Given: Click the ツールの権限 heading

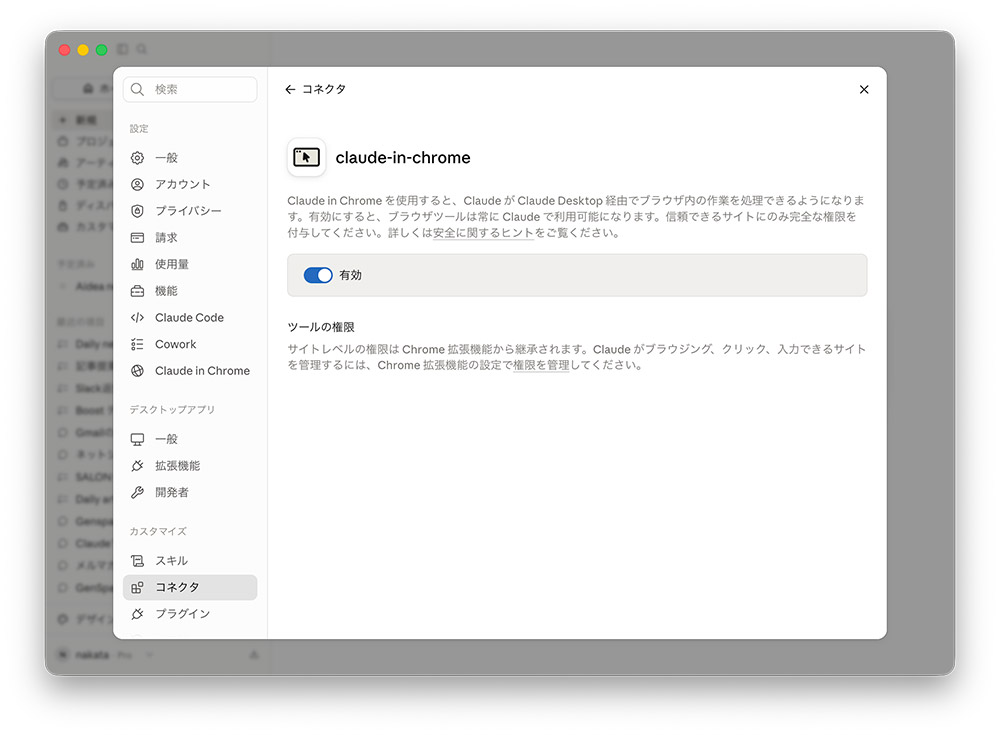Looking at the screenshot, I should click(321, 327).
